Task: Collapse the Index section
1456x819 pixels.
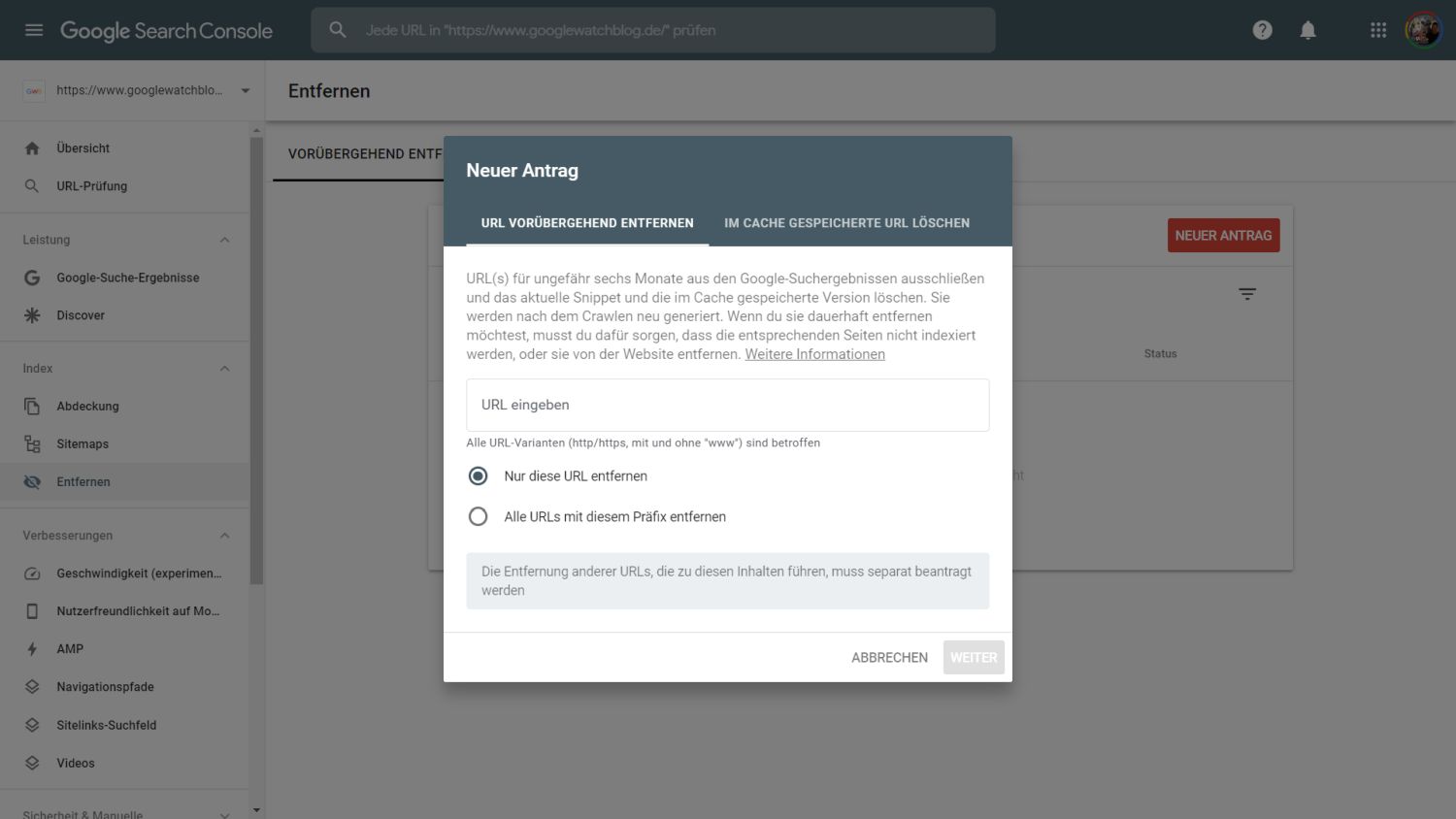Action: 224,369
